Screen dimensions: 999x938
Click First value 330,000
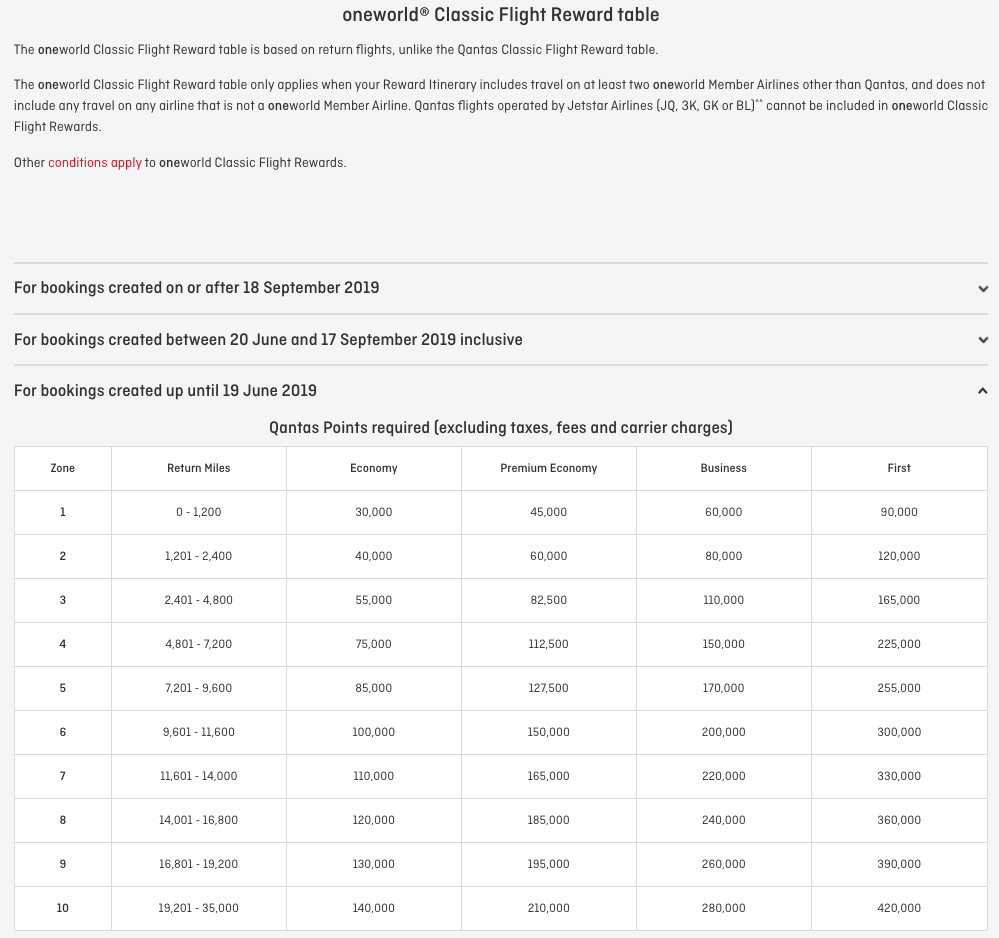click(899, 776)
